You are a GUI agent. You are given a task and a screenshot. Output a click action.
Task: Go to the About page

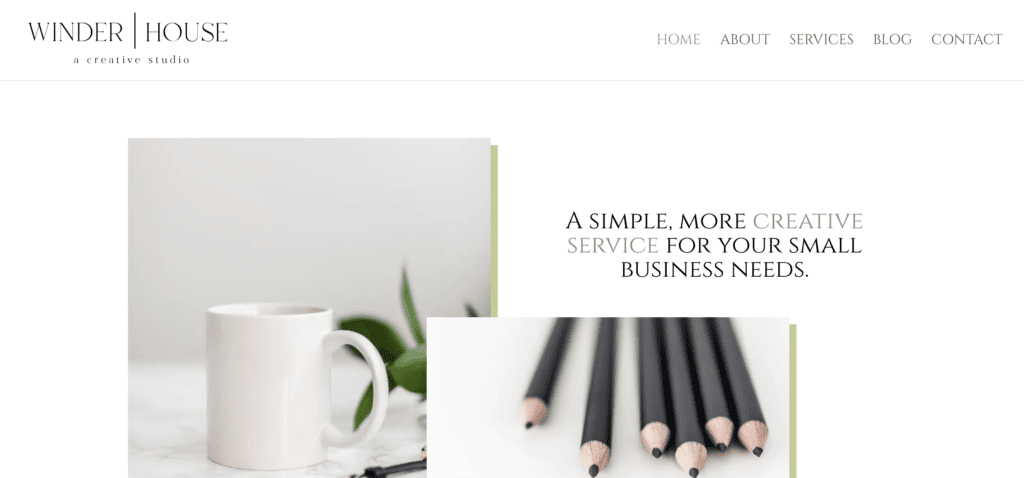click(744, 40)
